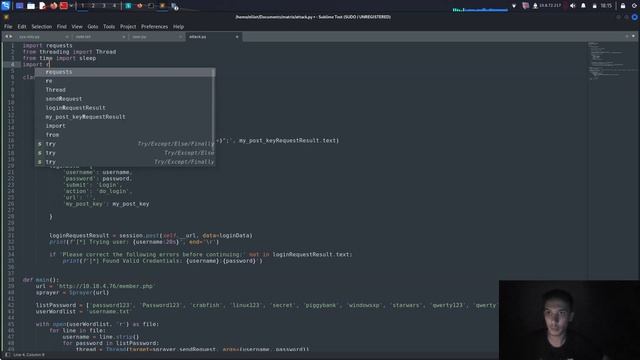Screen dimensions: 640x360
Task: Switch to workspace 4
Action: tap(114, 6)
